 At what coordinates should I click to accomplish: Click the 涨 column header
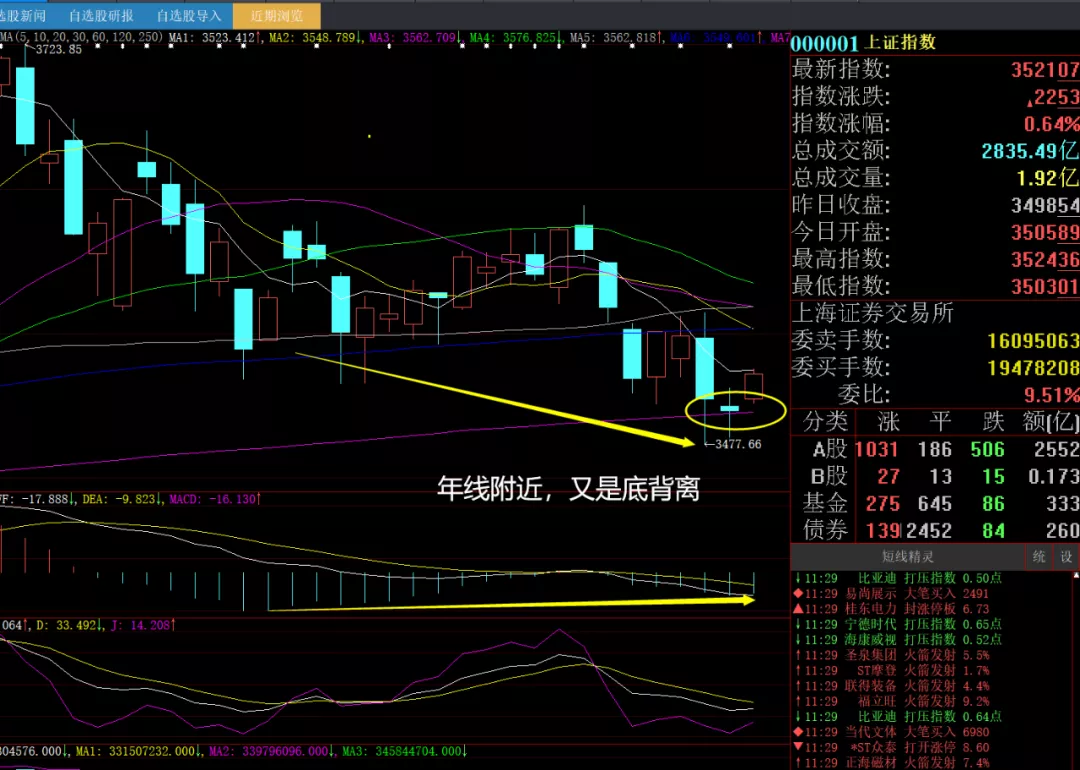pyautogui.click(x=888, y=421)
